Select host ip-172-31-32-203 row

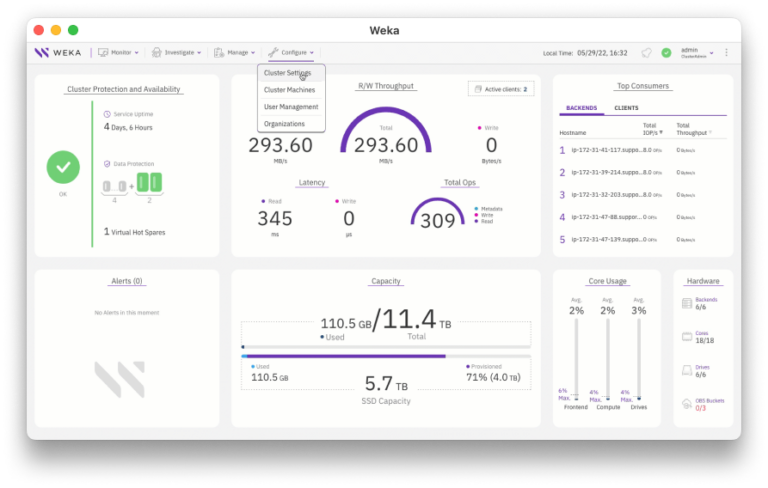(643, 195)
